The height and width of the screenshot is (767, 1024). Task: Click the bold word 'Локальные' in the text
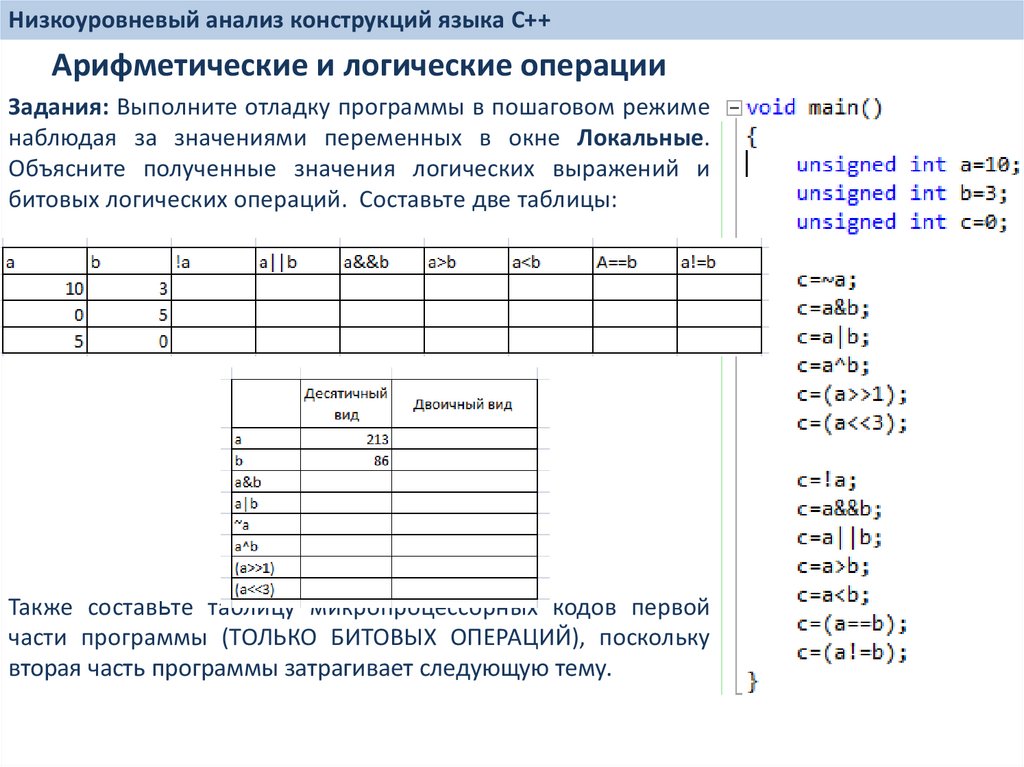(x=642, y=138)
